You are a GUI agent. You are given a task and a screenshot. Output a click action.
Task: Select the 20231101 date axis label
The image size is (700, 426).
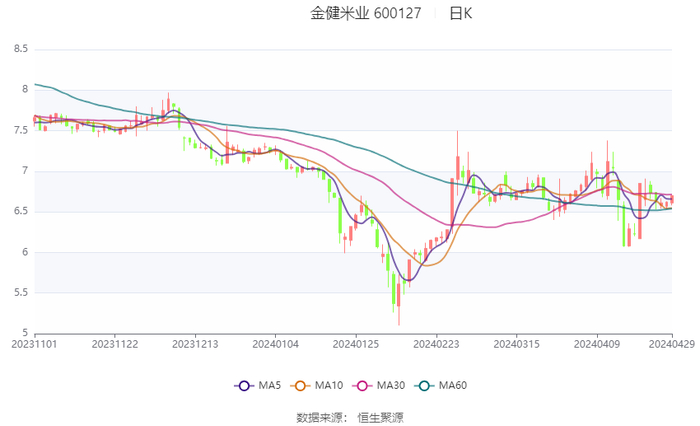pos(35,344)
